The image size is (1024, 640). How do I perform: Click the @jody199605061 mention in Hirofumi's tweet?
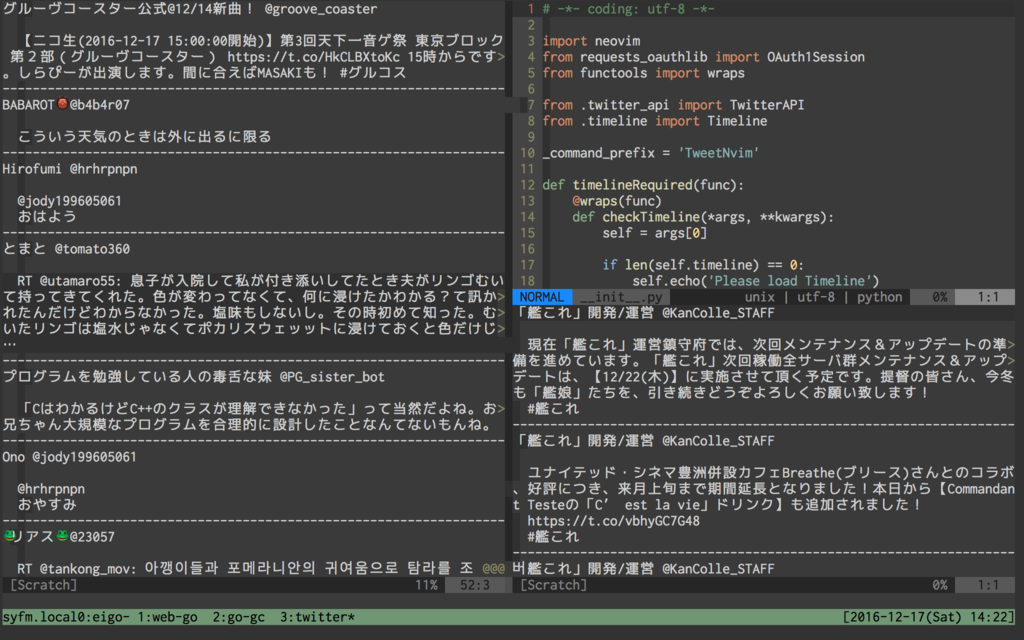pyautogui.click(x=69, y=200)
